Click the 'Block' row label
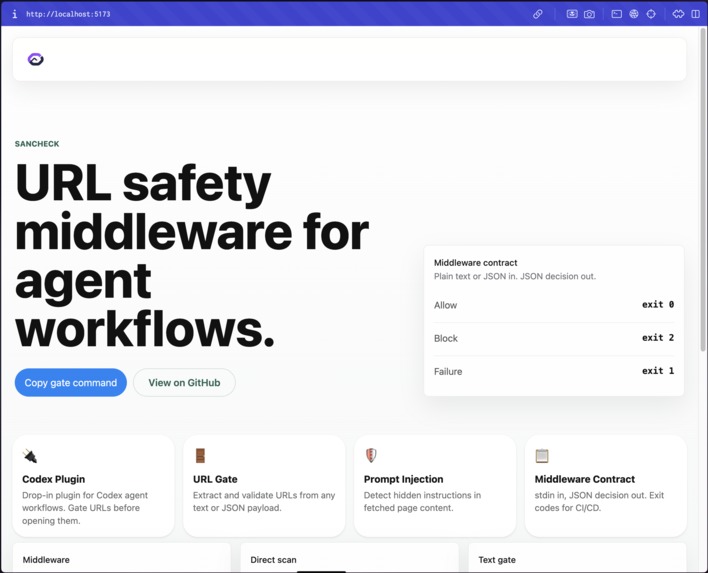This screenshot has height=573, width=708. point(446,338)
